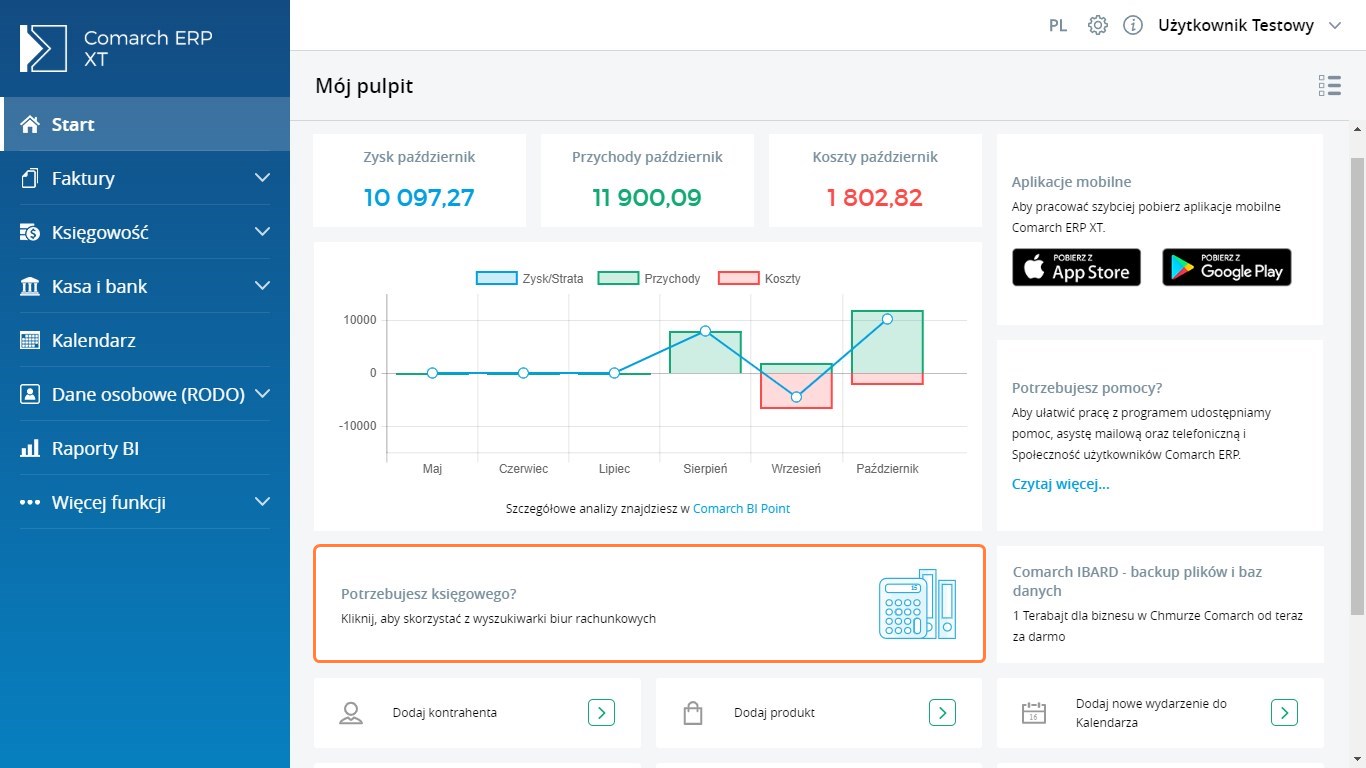Download from the Google Play badge
1366x768 pixels.
[1226, 267]
